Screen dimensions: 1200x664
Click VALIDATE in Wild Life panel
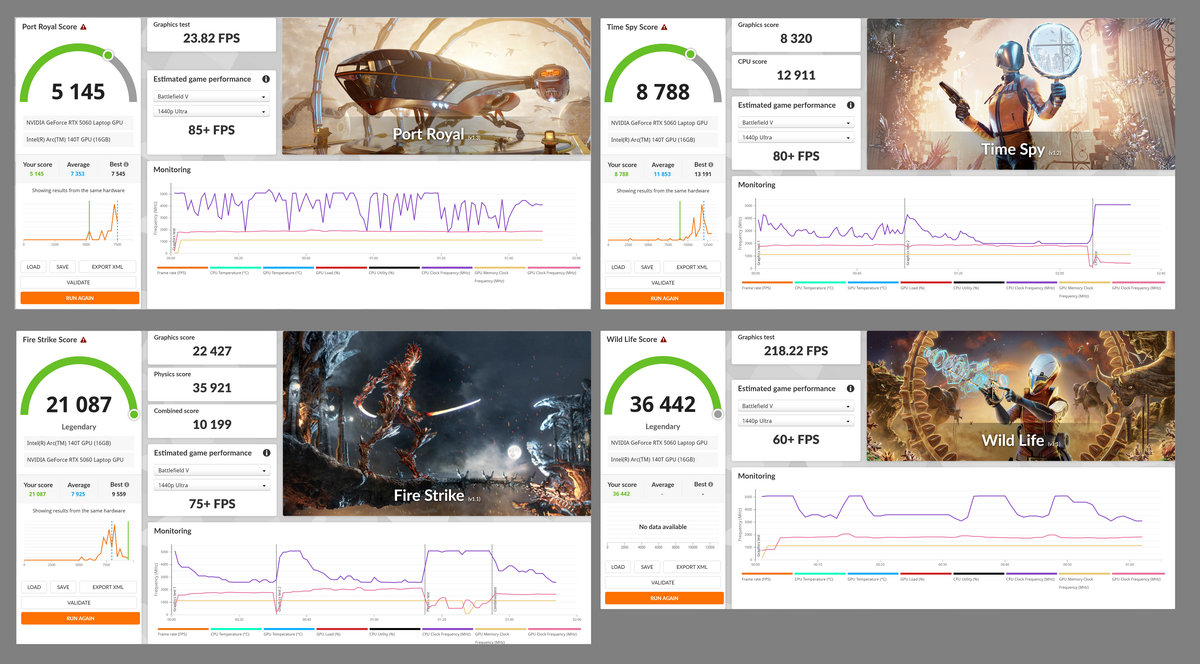click(664, 582)
